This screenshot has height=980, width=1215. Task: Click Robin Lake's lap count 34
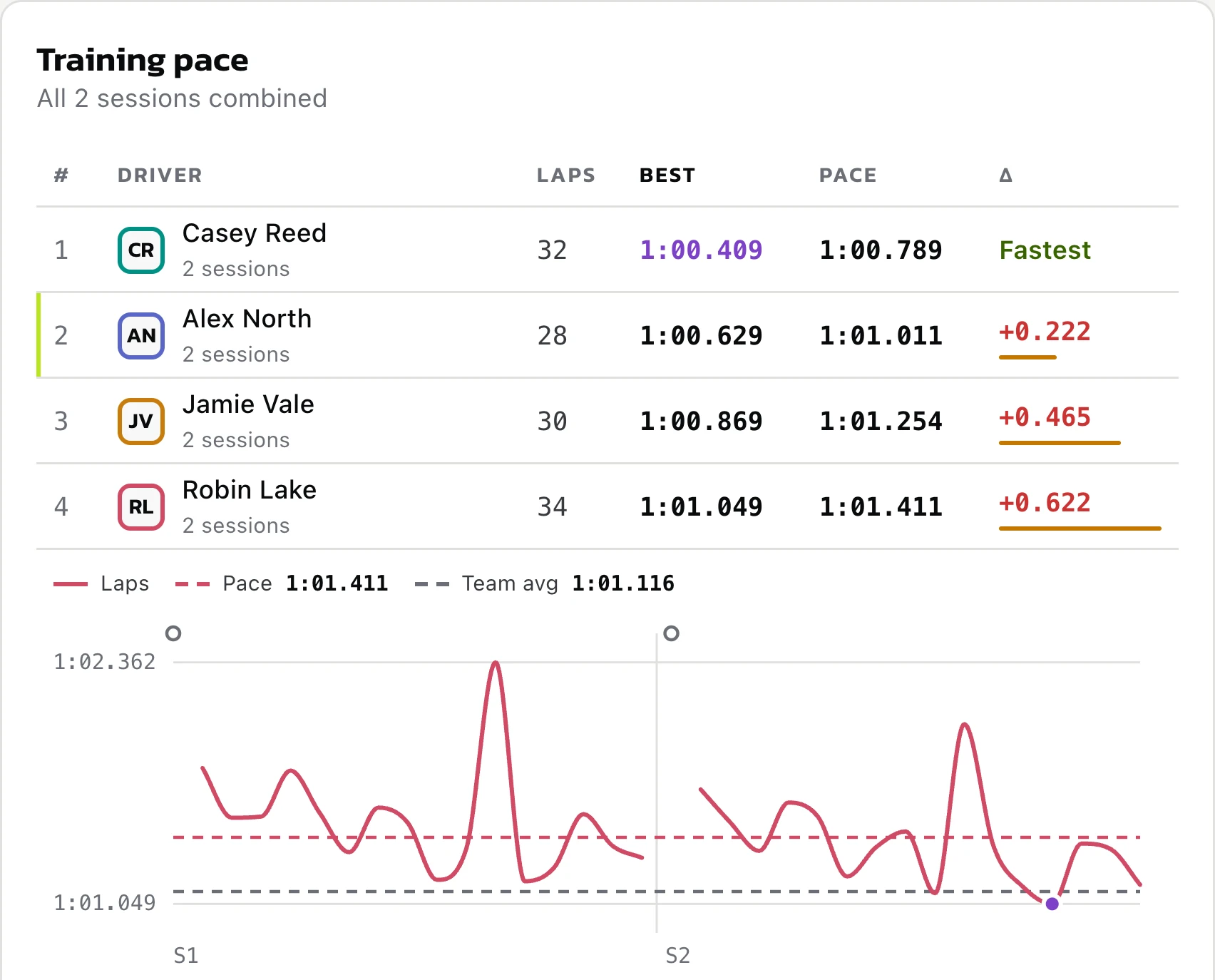coord(552,507)
